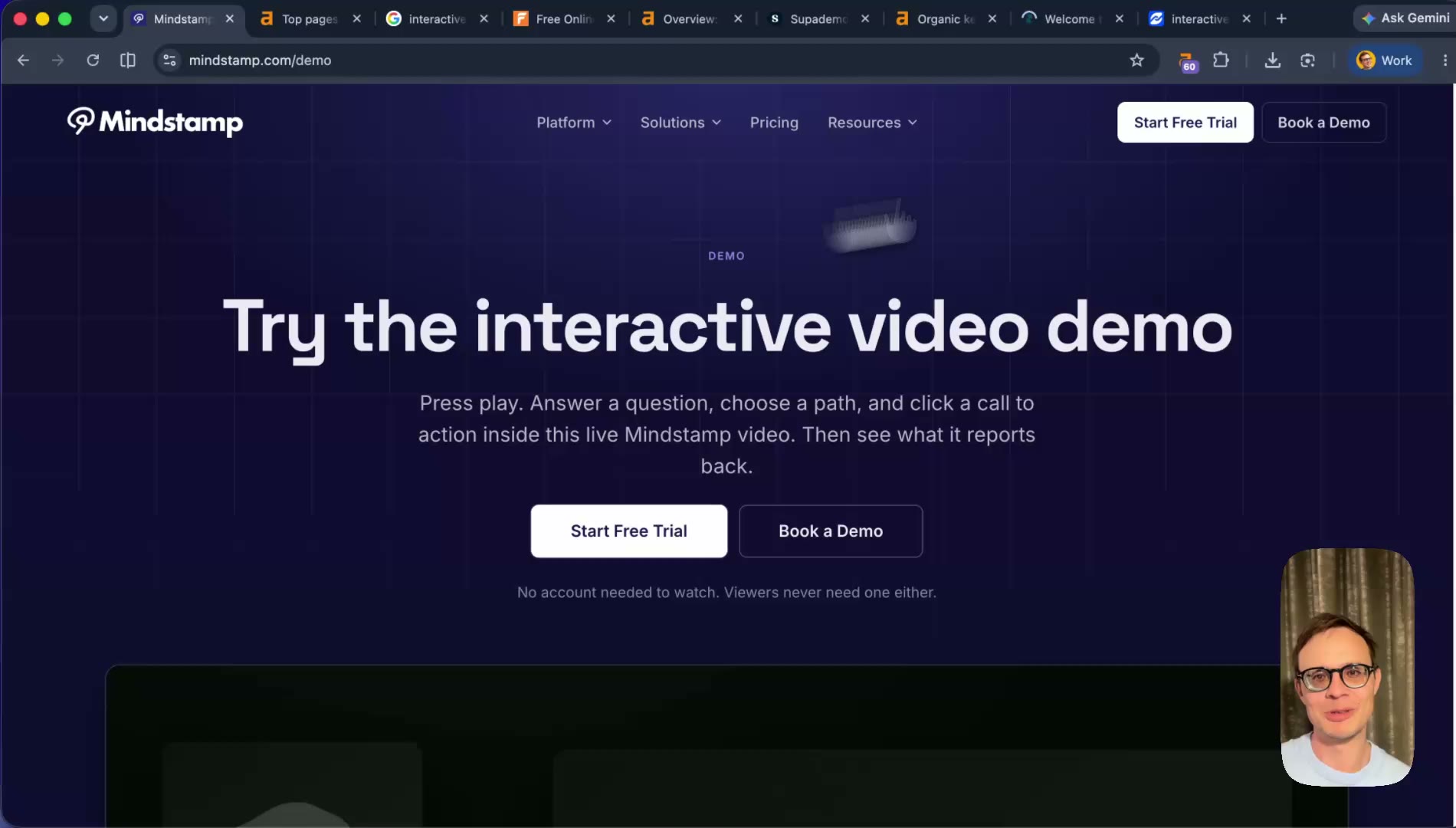Expand the Solutions menu
Screen dimensions: 1456x828
680,123
